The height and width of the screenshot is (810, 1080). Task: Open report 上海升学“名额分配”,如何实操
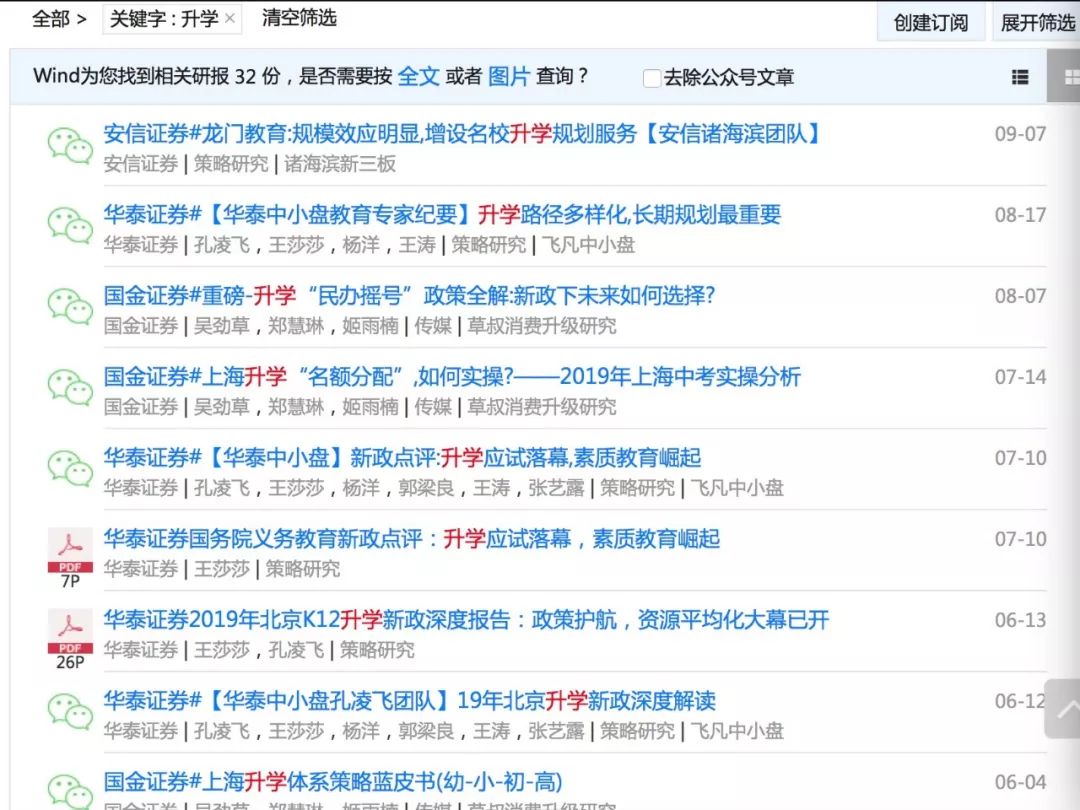click(452, 377)
